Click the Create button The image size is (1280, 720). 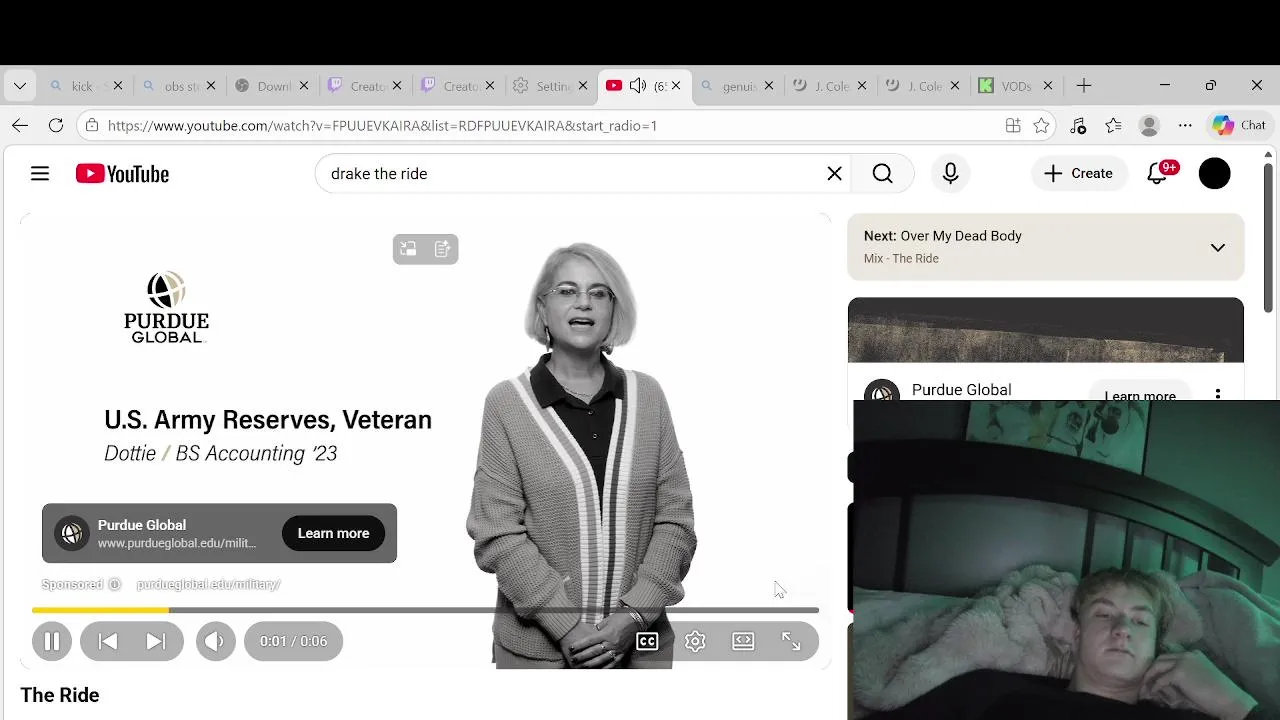(1078, 174)
